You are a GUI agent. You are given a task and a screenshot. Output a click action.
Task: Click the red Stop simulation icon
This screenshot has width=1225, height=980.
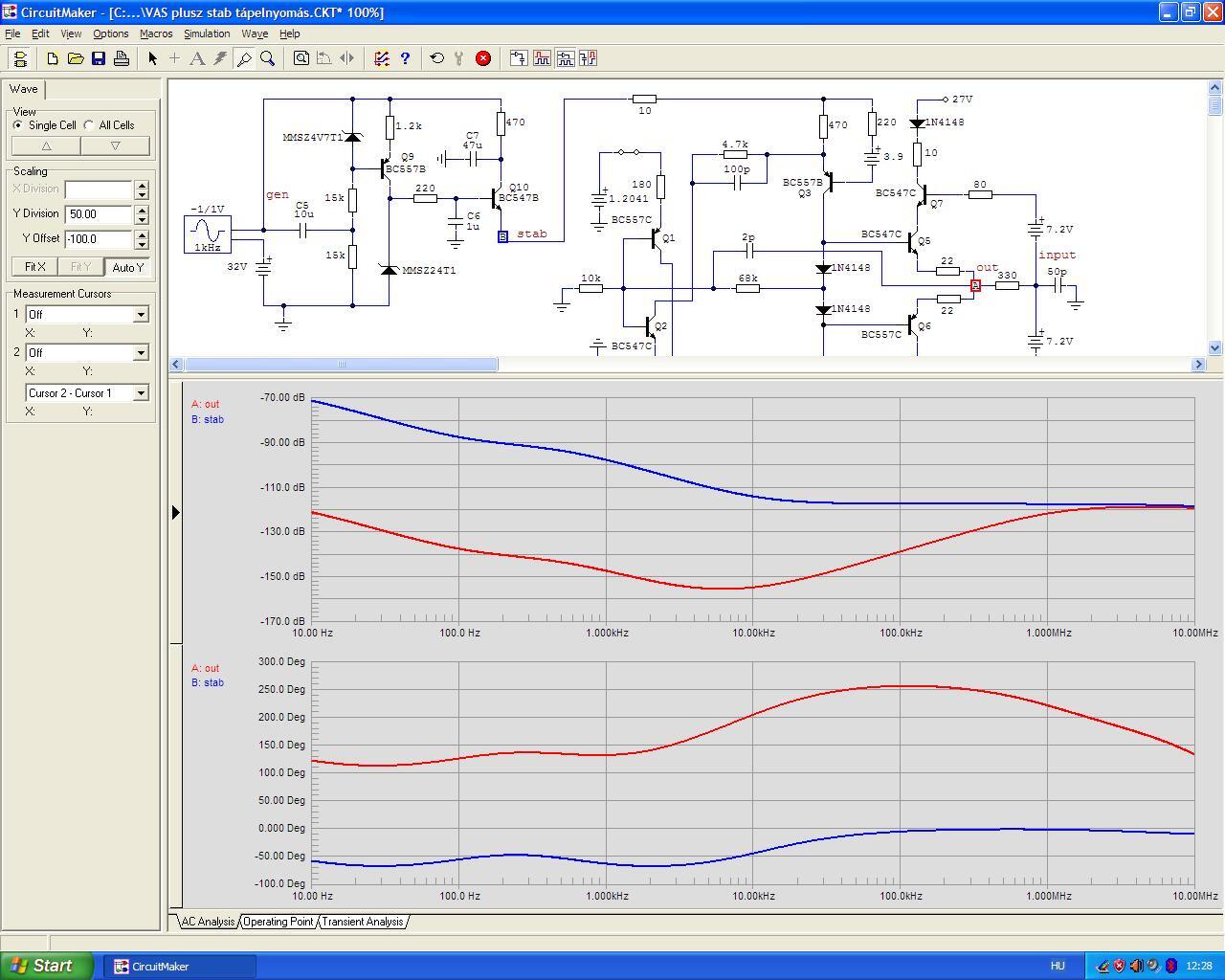tap(483, 58)
